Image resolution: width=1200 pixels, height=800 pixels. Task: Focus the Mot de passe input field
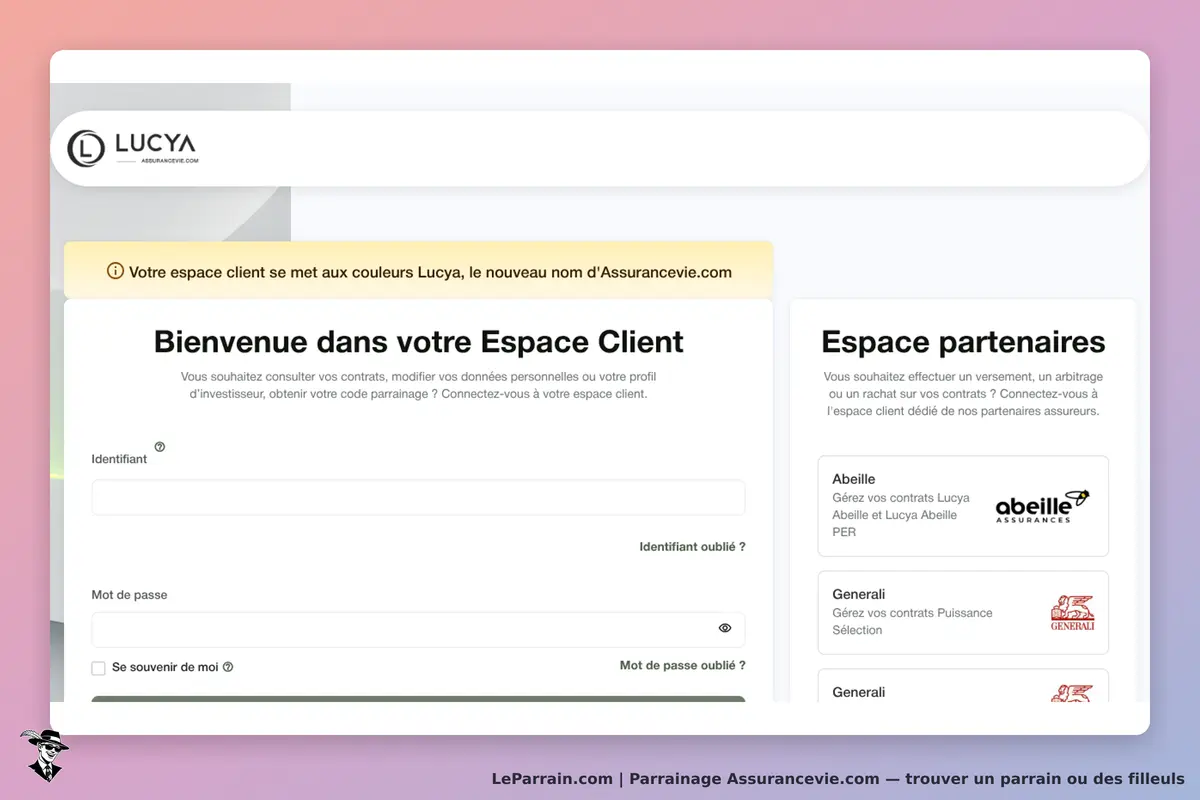pyautogui.click(x=418, y=630)
